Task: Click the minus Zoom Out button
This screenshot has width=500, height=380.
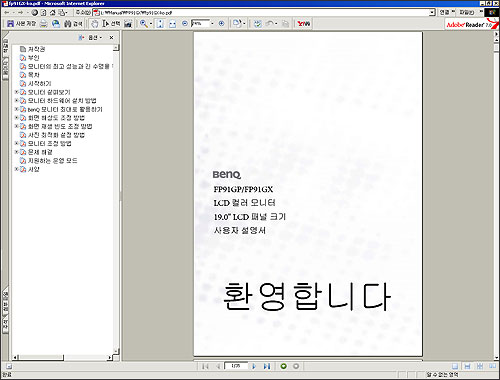Action: pos(185,24)
